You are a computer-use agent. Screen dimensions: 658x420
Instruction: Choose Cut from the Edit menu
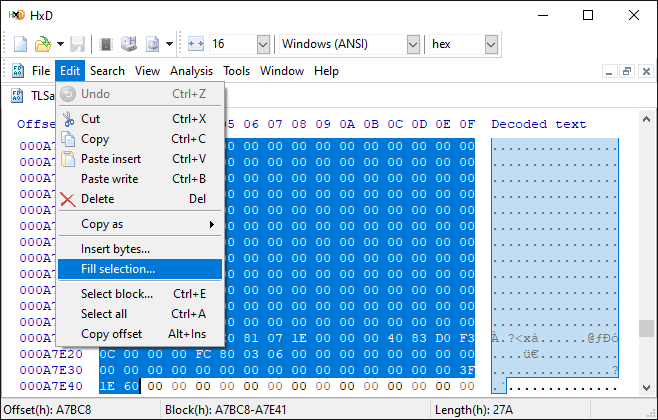pos(140,119)
